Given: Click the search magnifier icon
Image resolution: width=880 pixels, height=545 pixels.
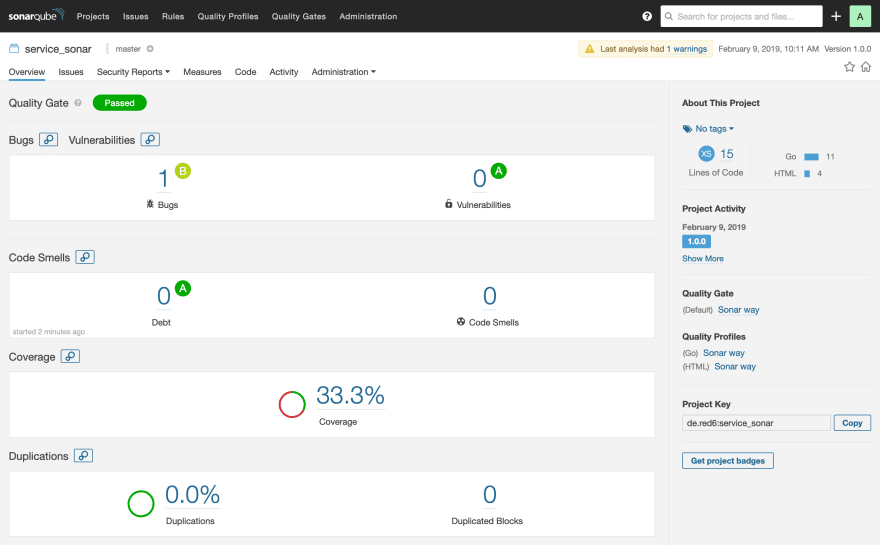Looking at the screenshot, I should (x=668, y=16).
